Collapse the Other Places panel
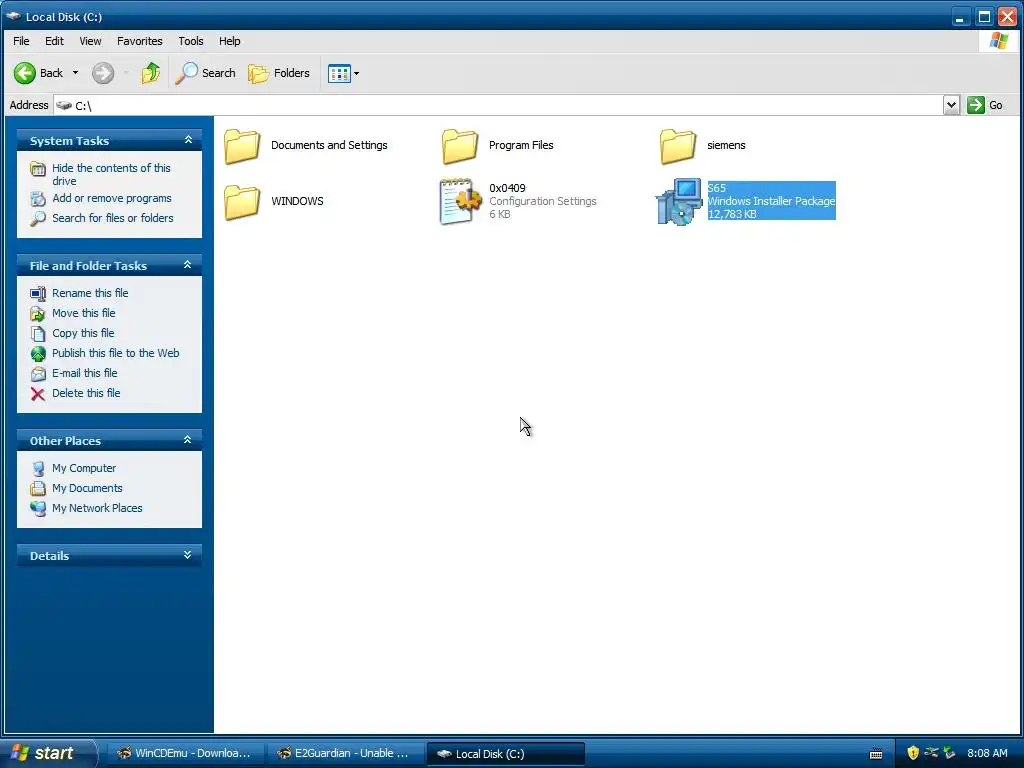This screenshot has width=1024, height=768. click(x=187, y=440)
